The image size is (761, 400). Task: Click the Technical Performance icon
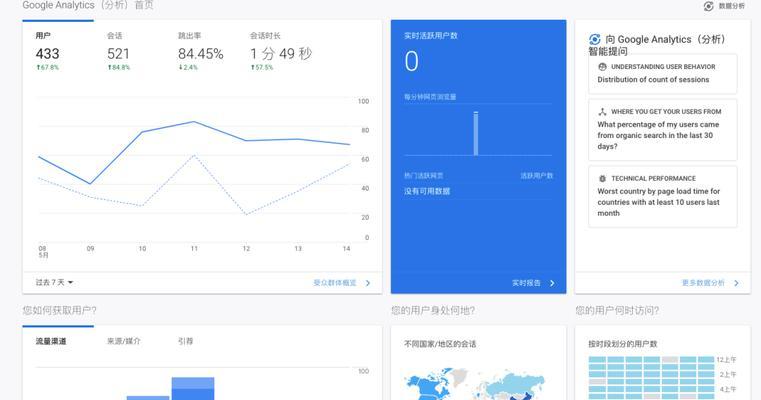602,178
